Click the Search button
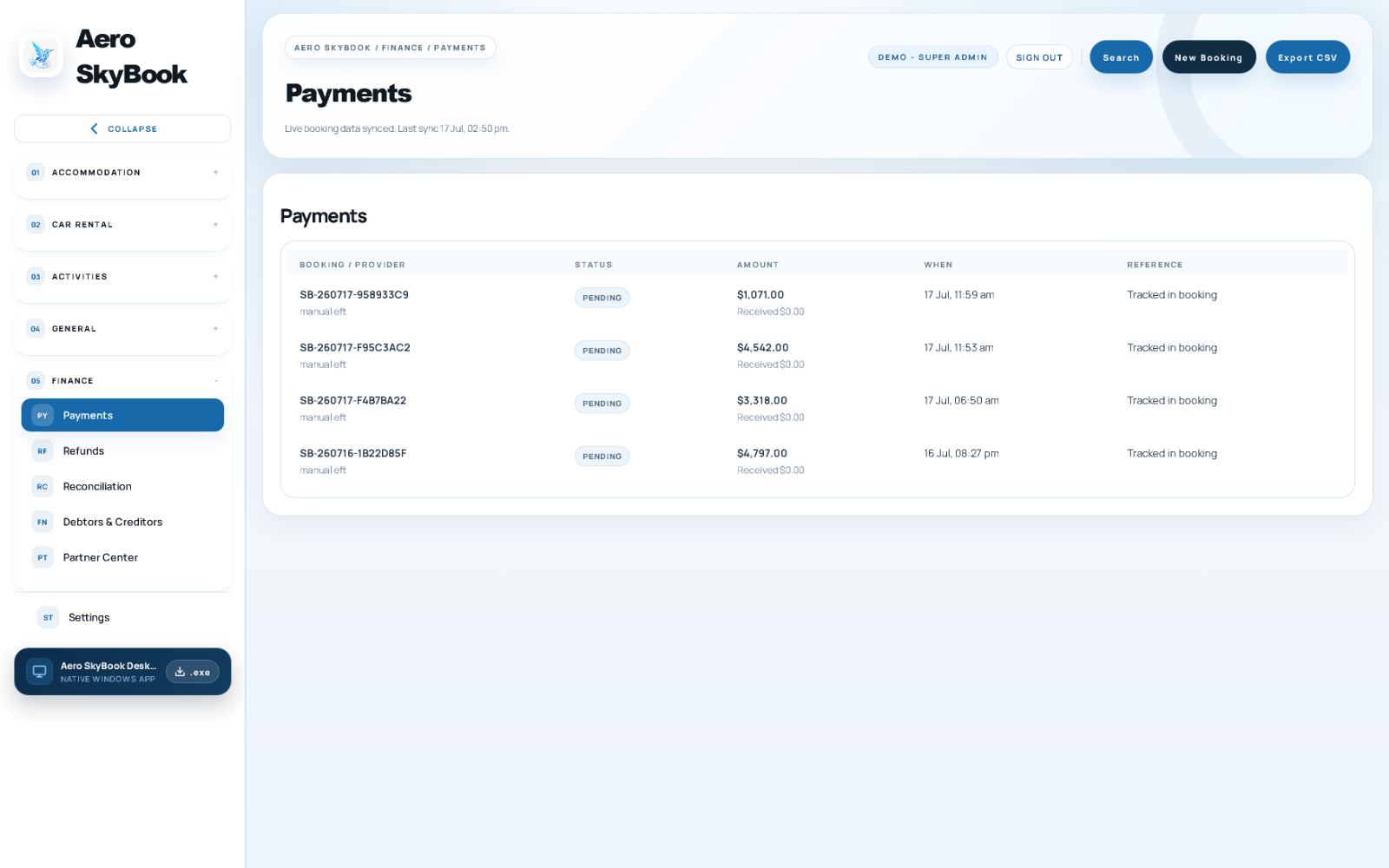1389x868 pixels. (1121, 57)
